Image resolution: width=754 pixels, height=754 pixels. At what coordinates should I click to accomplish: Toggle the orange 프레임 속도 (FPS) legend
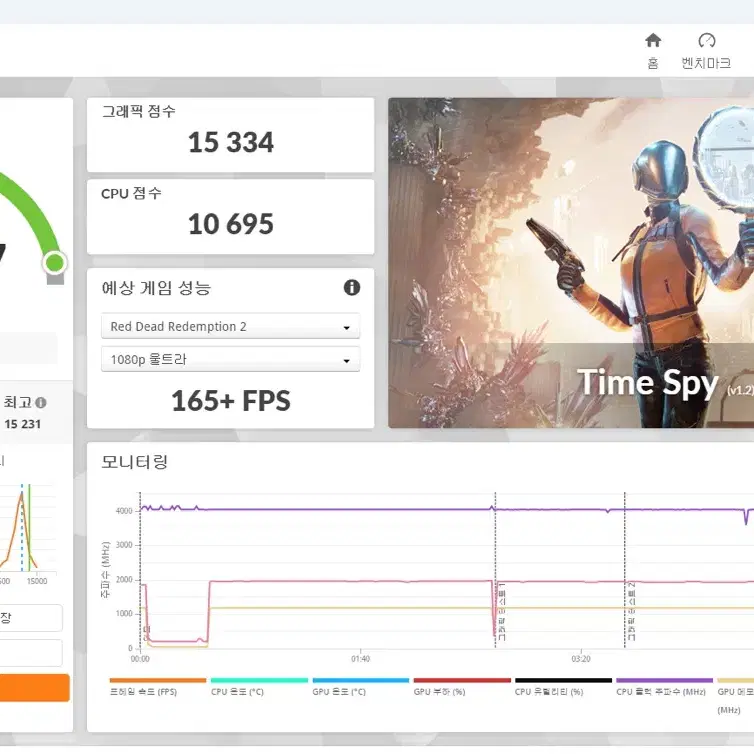(x=158, y=687)
